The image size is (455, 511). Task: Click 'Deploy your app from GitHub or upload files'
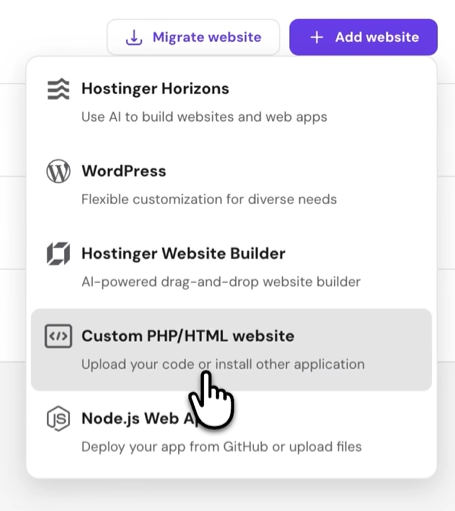coord(221,447)
